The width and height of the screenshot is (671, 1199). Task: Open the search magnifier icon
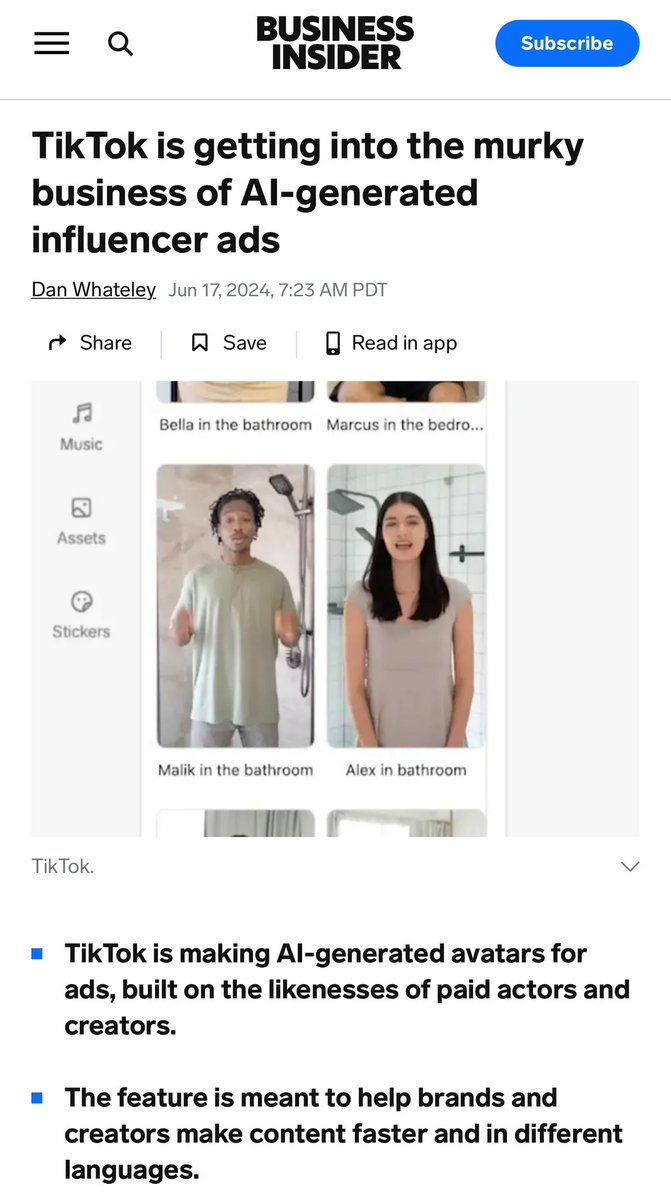[x=121, y=44]
